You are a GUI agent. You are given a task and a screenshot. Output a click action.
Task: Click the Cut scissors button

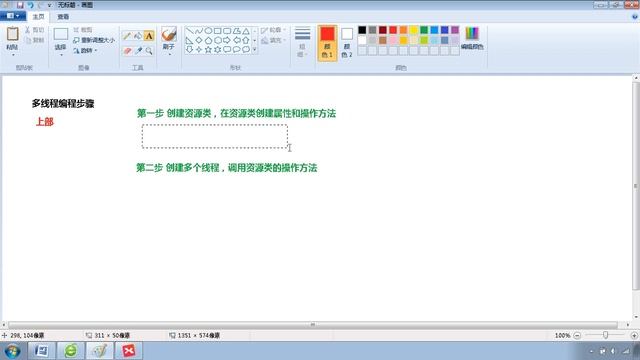point(34,30)
